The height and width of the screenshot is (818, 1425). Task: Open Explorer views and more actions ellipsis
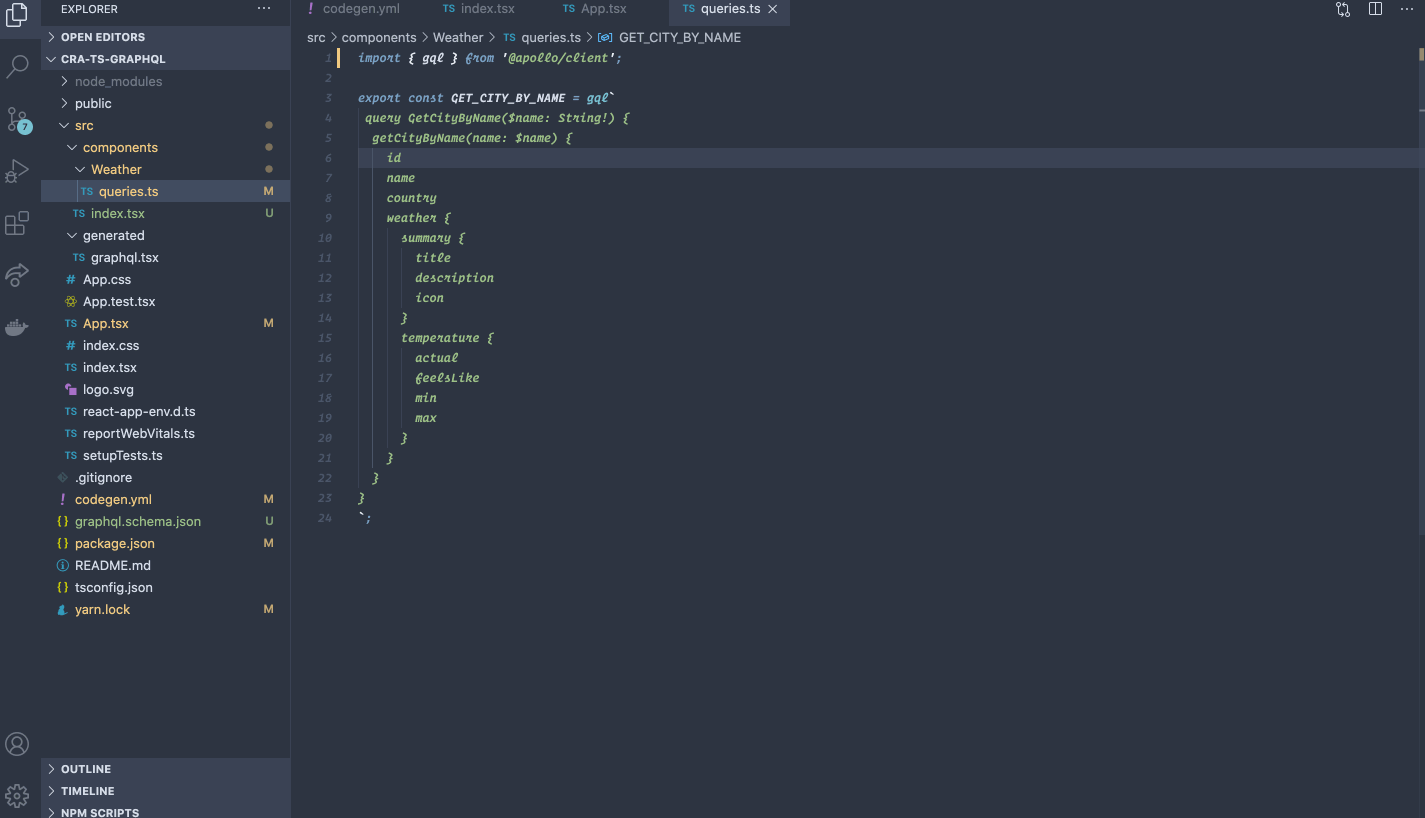pyautogui.click(x=264, y=9)
